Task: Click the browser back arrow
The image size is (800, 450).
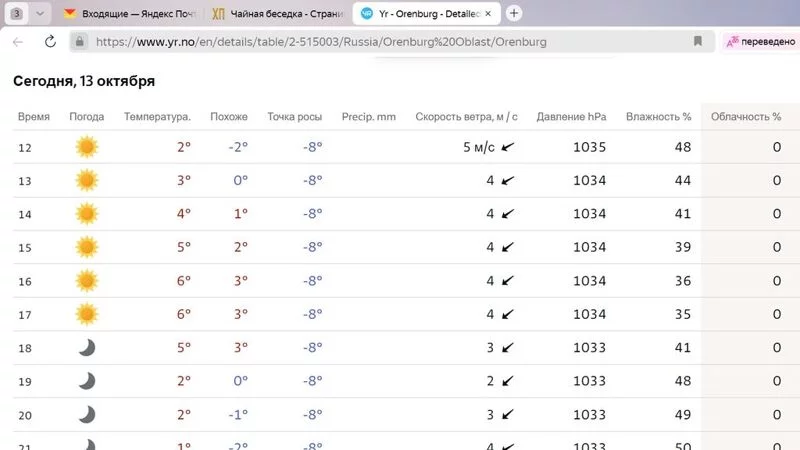Action: coord(18,42)
